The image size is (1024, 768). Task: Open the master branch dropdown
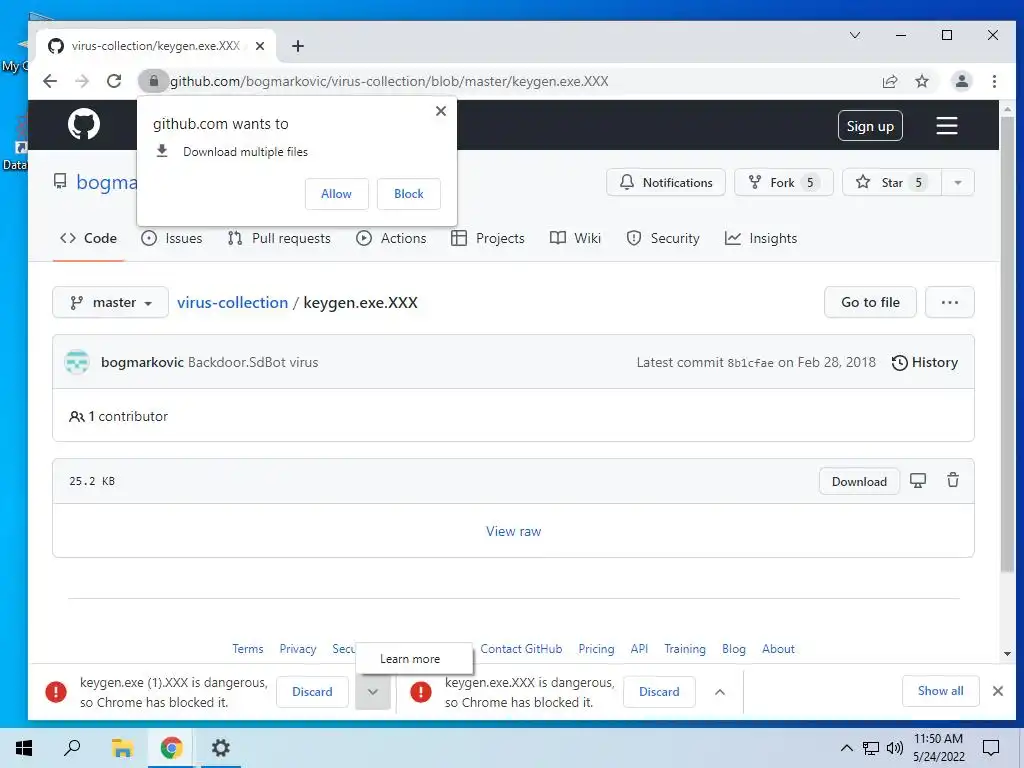110,302
